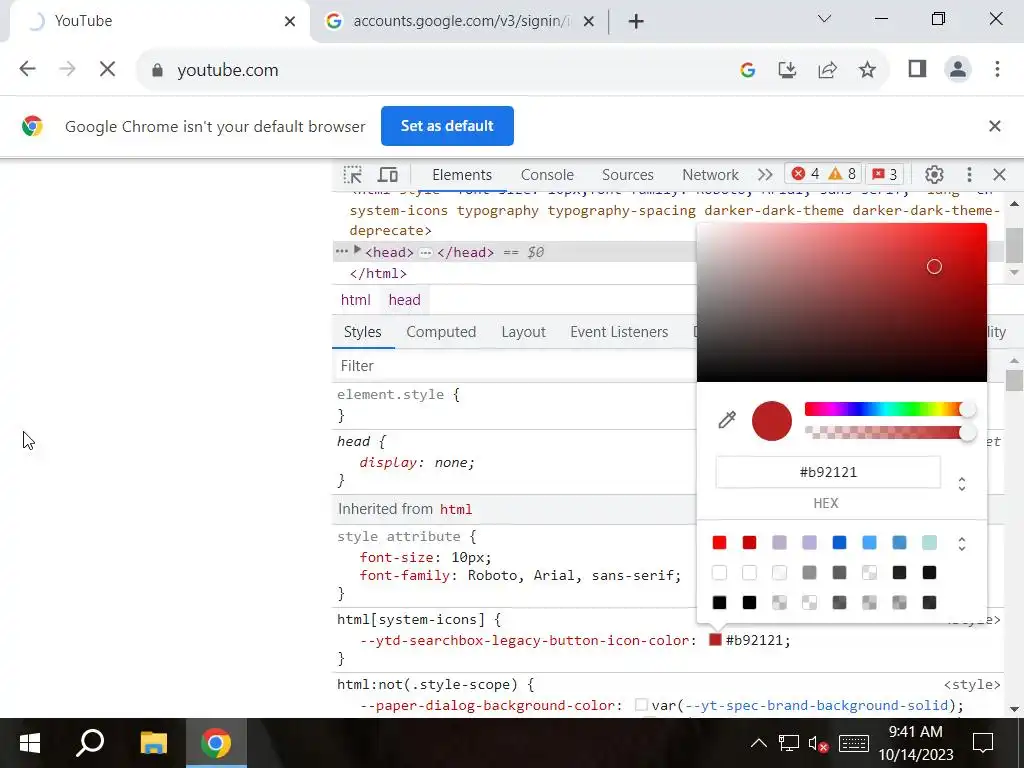Expand the head element disclosure triangle
The width and height of the screenshot is (1024, 768).
(357, 250)
